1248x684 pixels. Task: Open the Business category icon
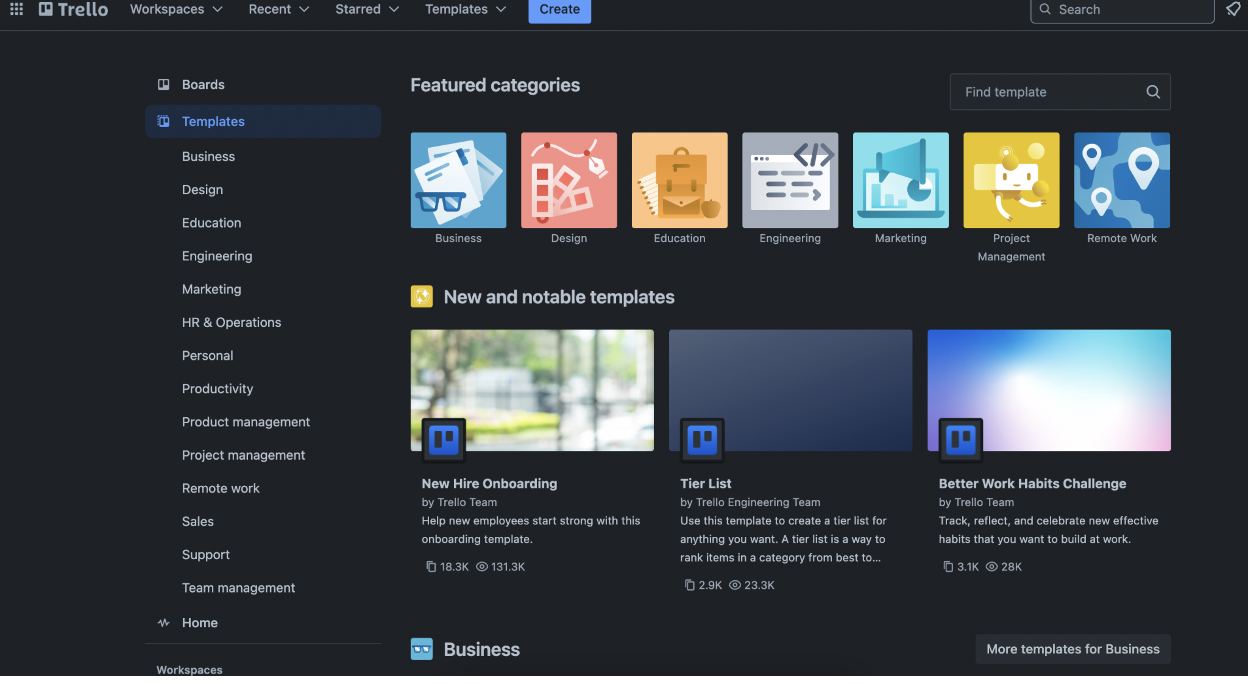click(458, 180)
